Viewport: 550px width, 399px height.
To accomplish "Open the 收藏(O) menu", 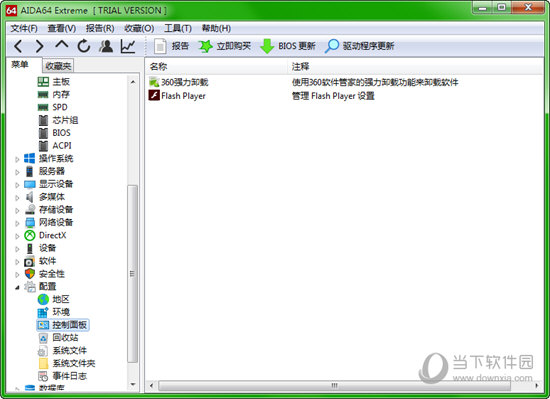I will 139,28.
